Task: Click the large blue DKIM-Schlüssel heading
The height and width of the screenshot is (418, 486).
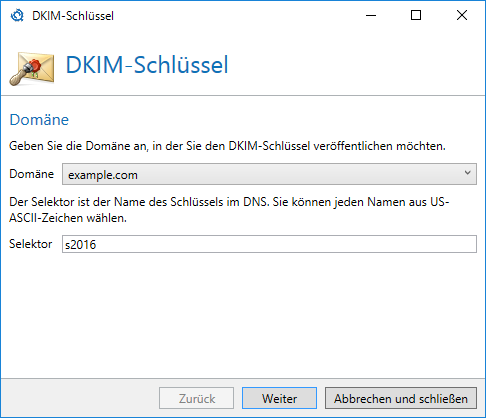Action: [x=147, y=65]
